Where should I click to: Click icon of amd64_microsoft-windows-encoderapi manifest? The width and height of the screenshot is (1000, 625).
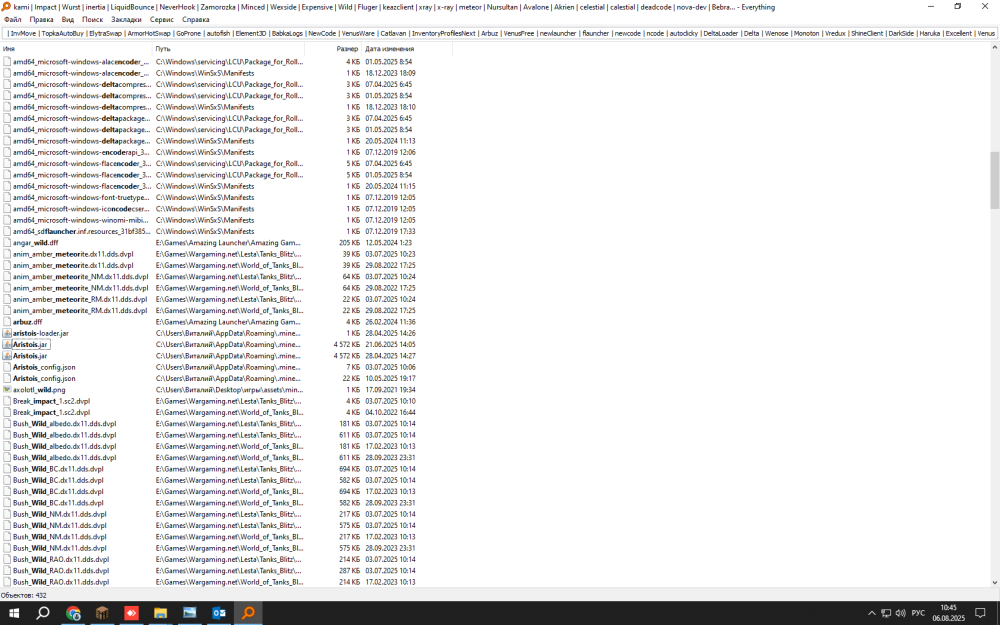pyautogui.click(x=7, y=152)
